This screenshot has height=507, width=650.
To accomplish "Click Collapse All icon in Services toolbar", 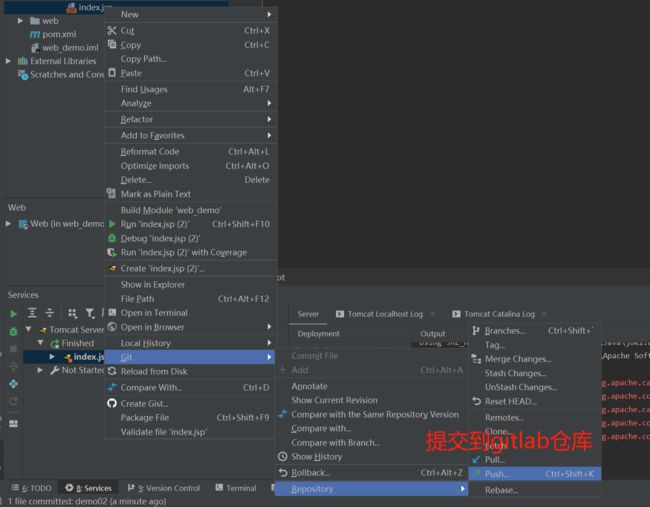I will click(x=49, y=313).
